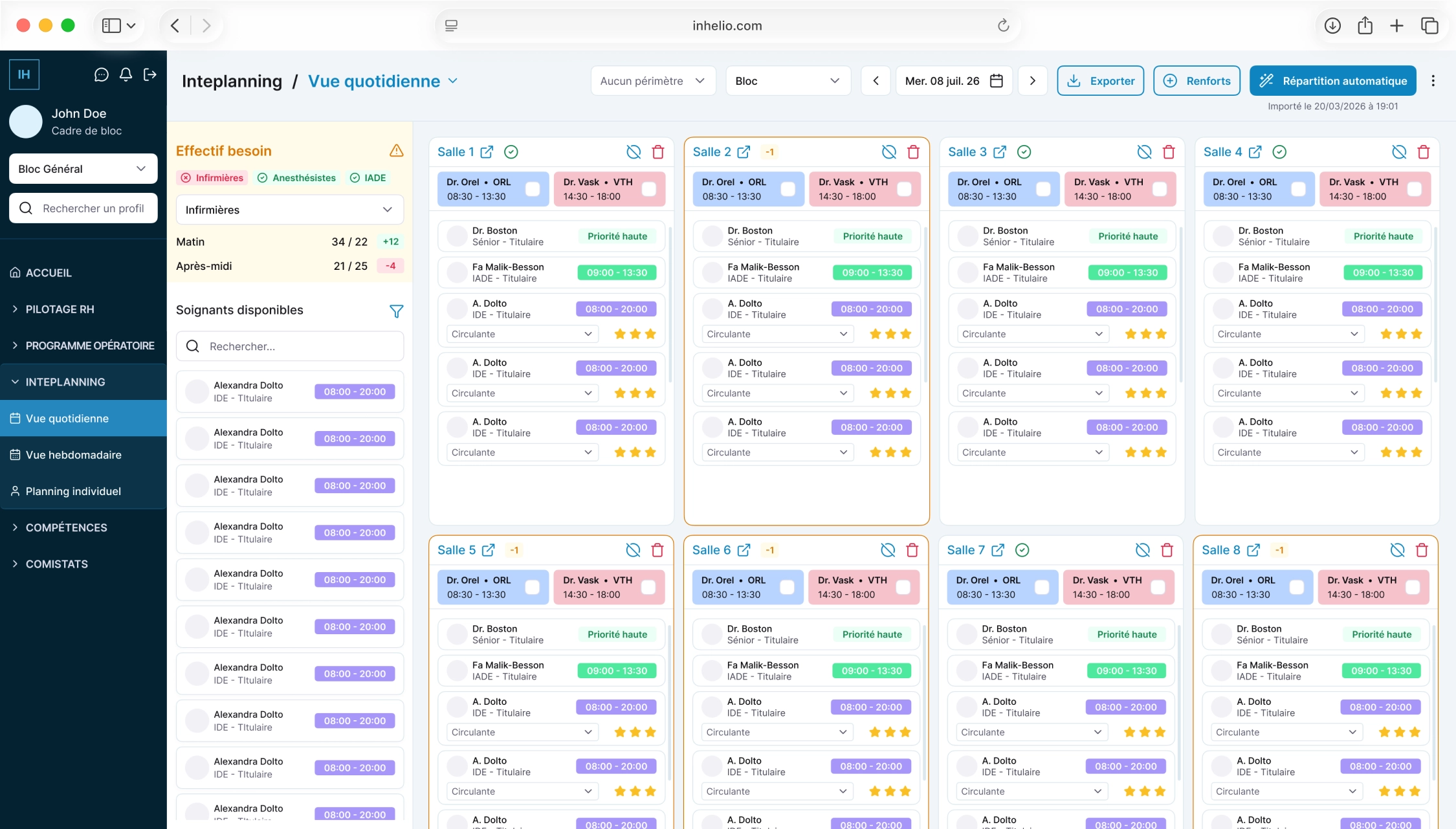This screenshot has height=829, width=1456.
Task: Select Infirmières tag in Effectif besoin
Action: click(x=212, y=178)
